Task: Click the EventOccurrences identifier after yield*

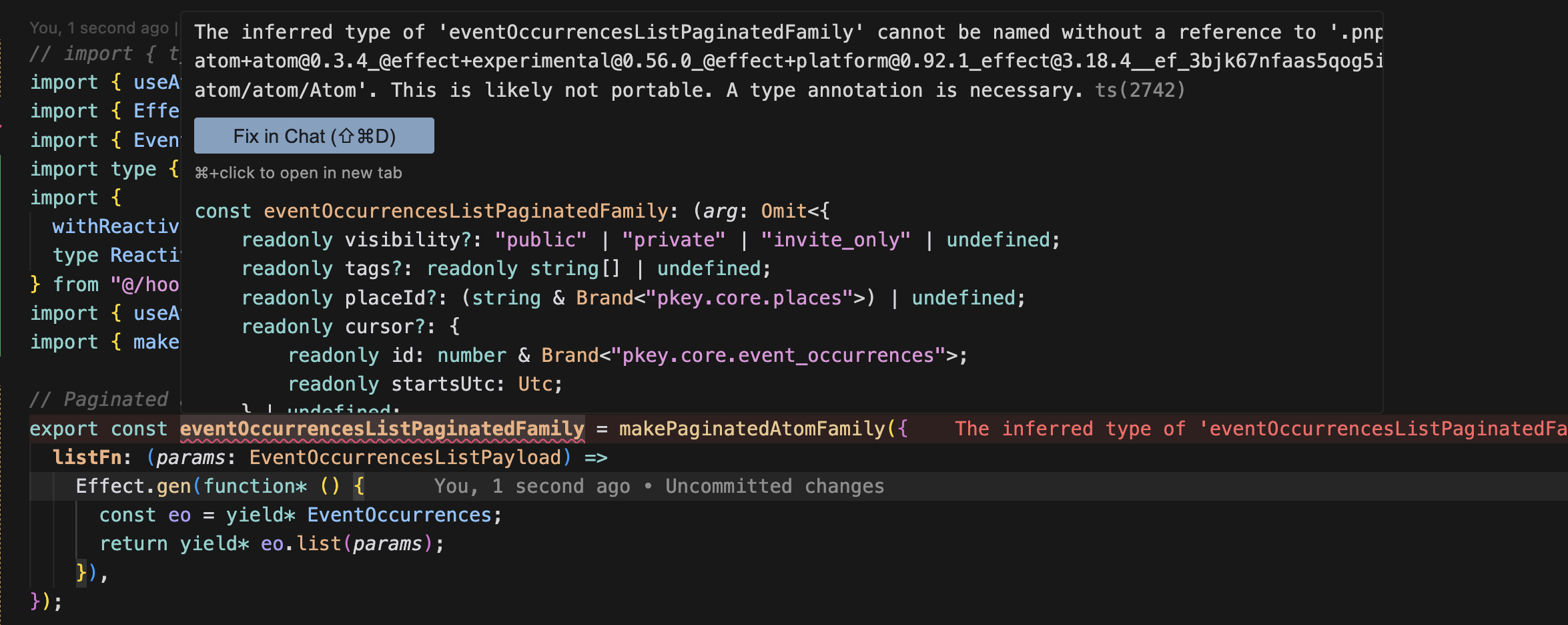Action: tap(399, 515)
